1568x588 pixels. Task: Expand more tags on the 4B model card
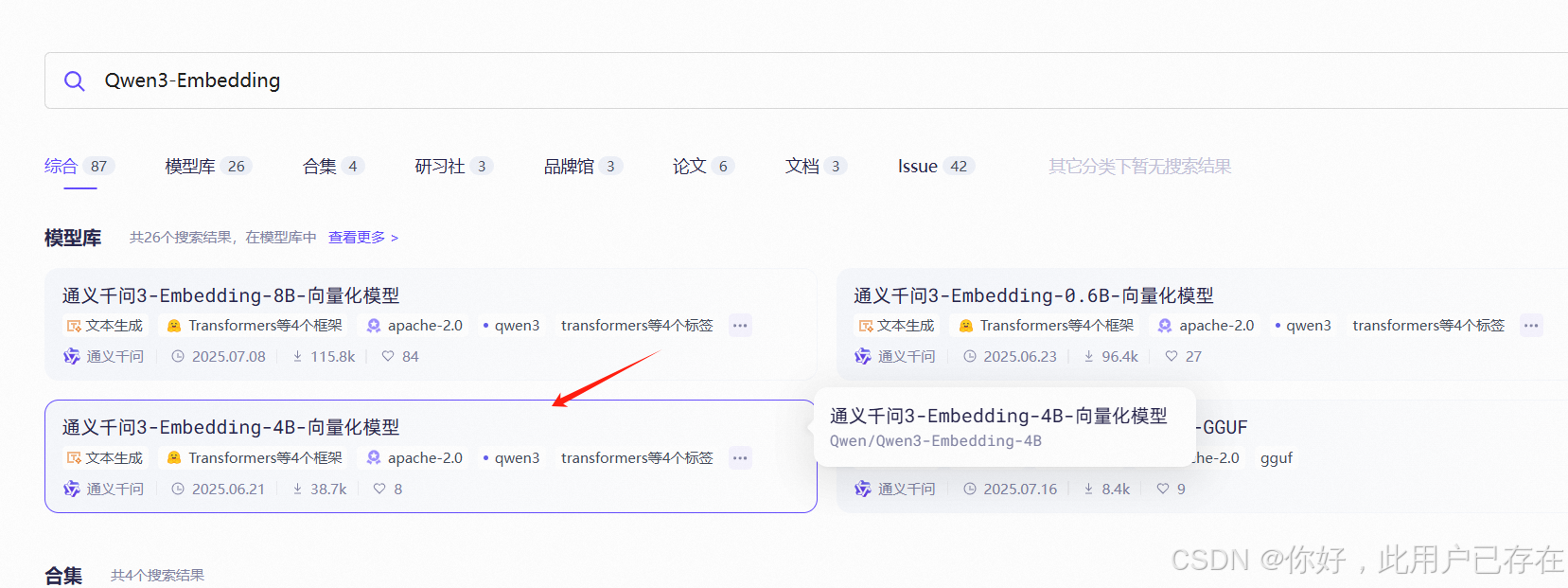click(x=740, y=458)
